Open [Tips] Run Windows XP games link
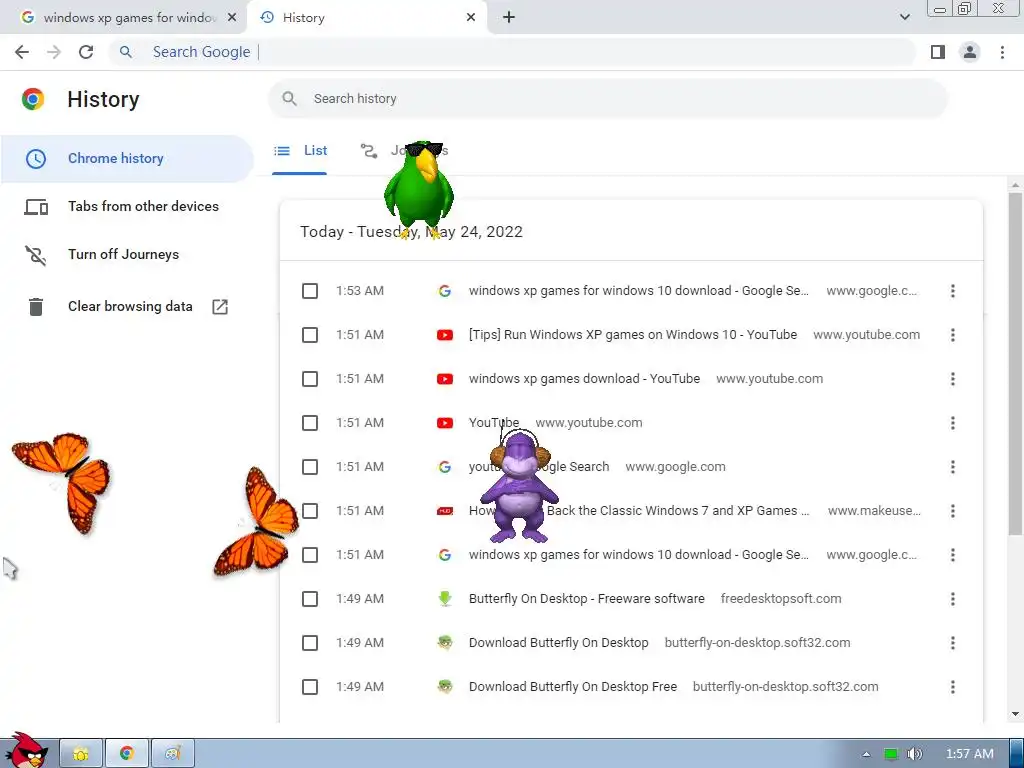Screen dimensions: 1024x768 click(633, 335)
